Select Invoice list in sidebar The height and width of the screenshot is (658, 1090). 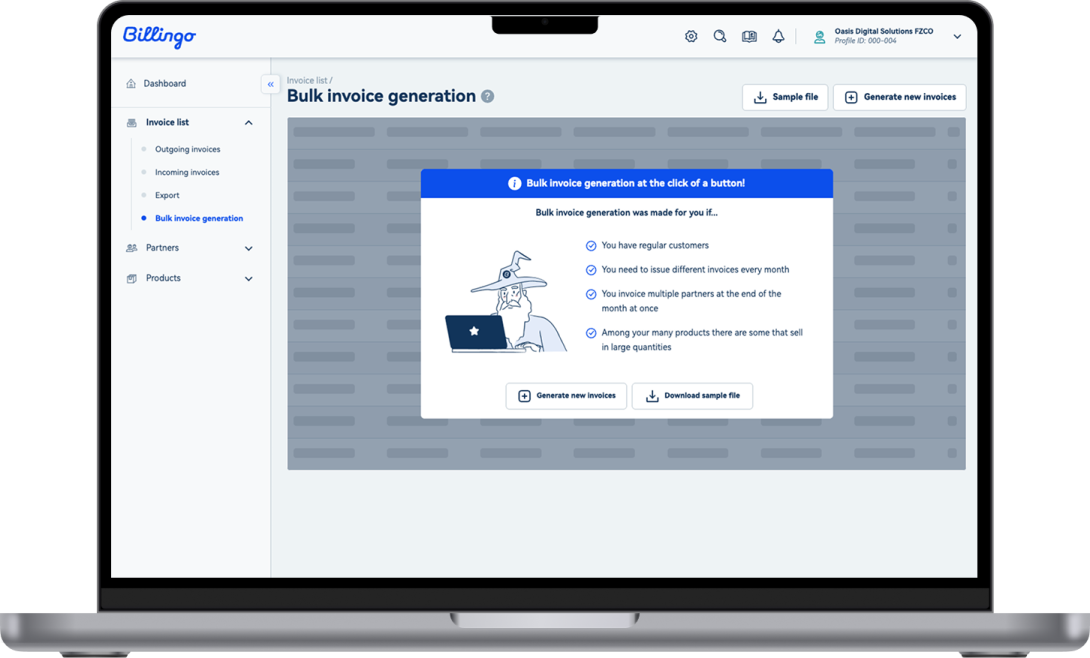(x=167, y=122)
